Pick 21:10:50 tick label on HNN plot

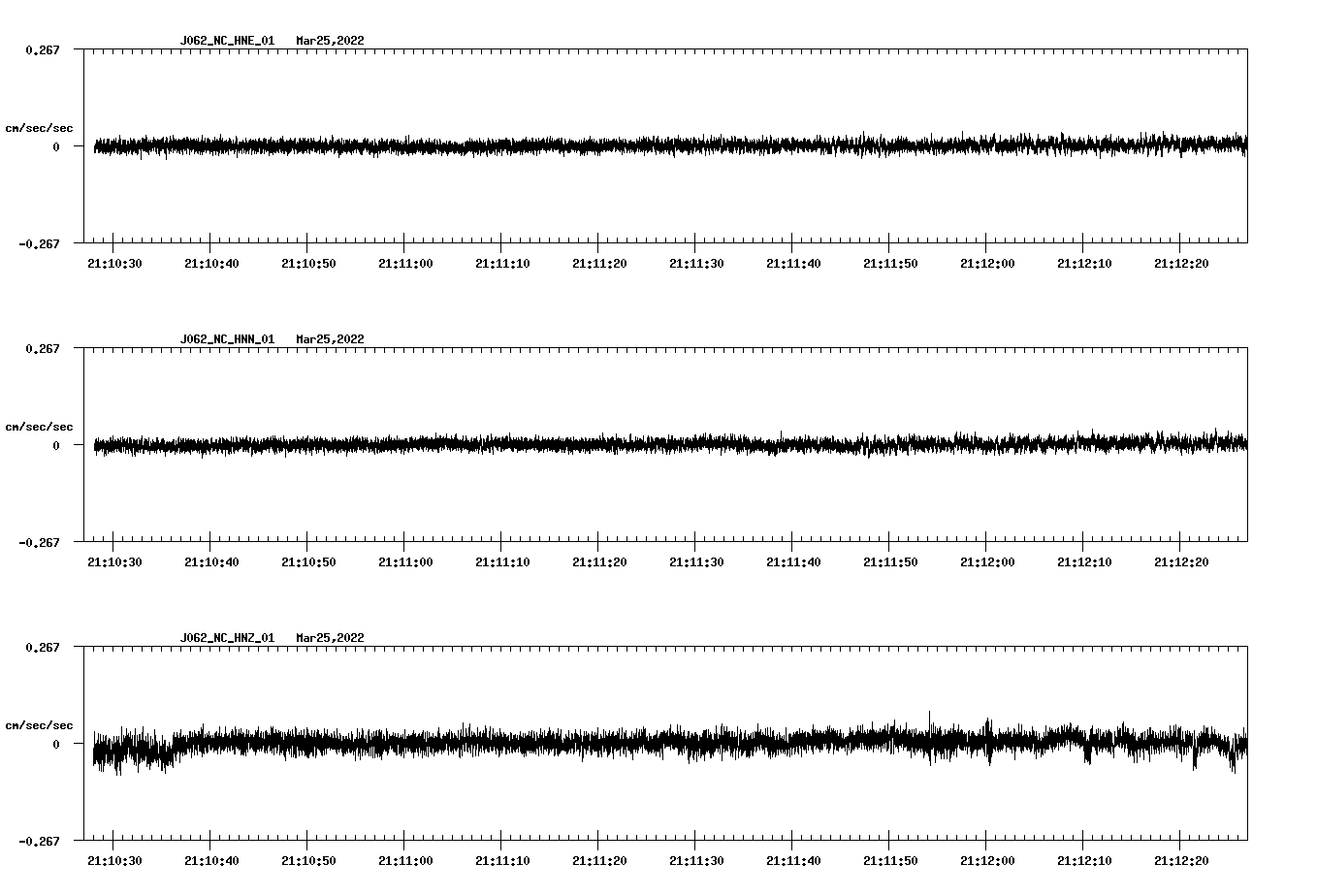308,562
